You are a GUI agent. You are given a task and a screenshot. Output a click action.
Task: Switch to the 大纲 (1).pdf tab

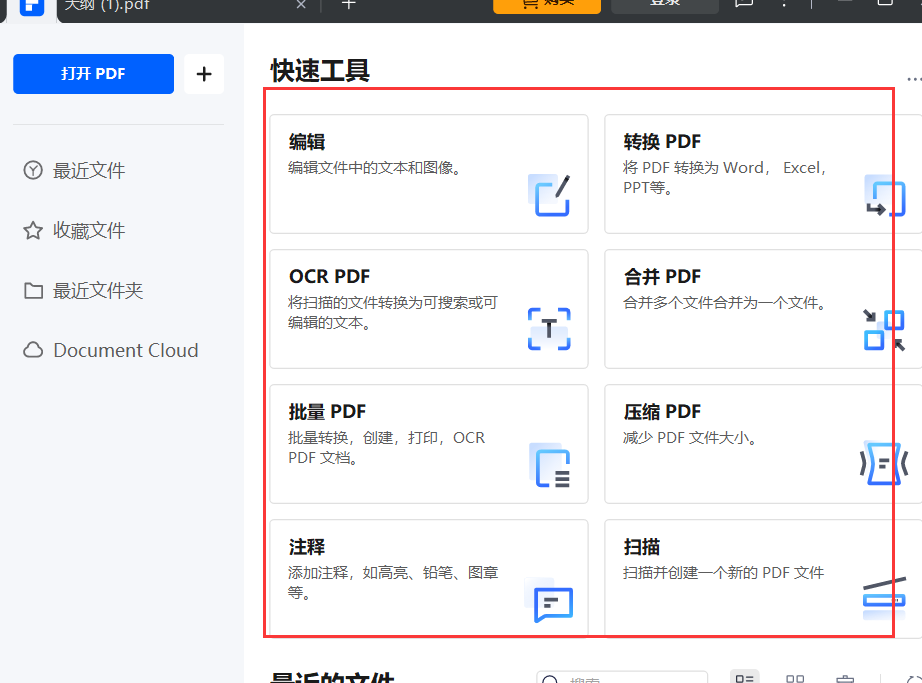(x=160, y=4)
